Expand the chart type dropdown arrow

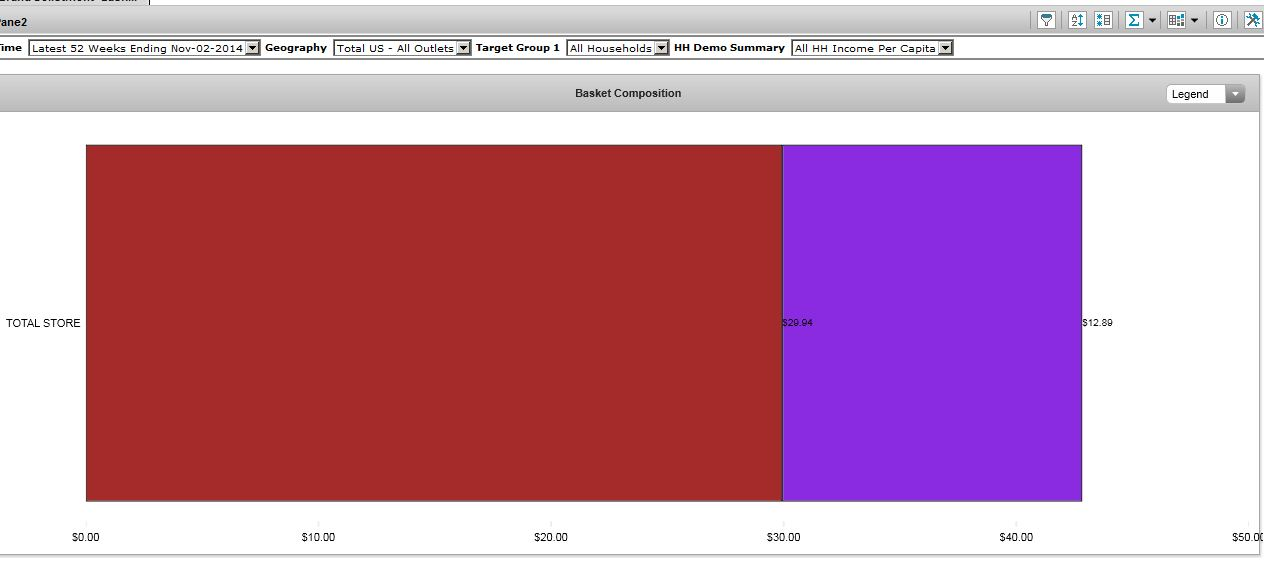coord(1194,20)
